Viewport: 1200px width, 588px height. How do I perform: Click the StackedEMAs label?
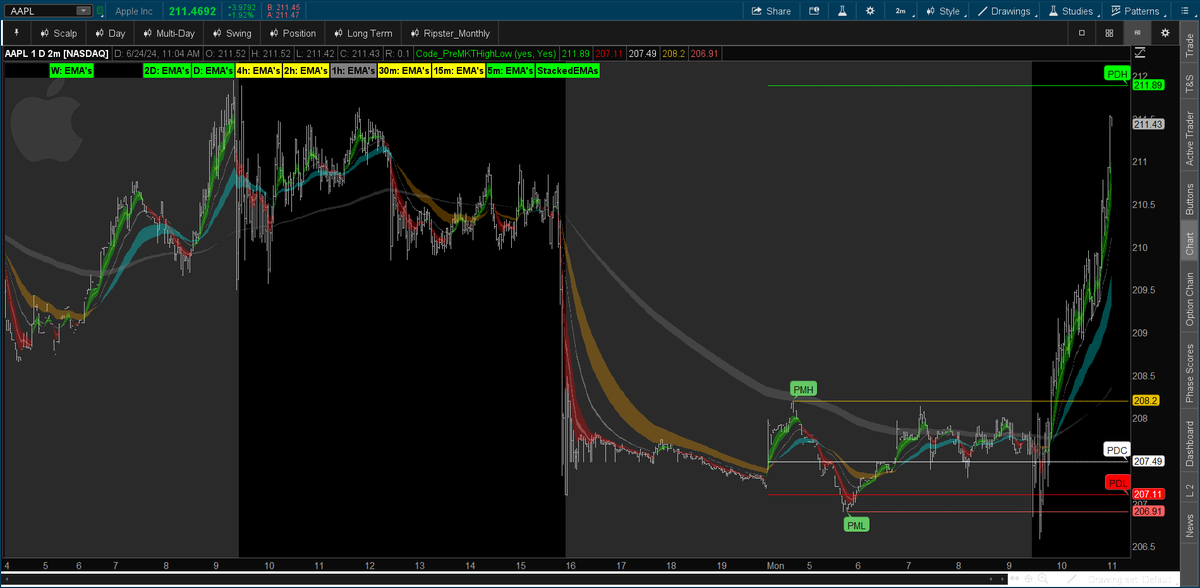[566, 71]
